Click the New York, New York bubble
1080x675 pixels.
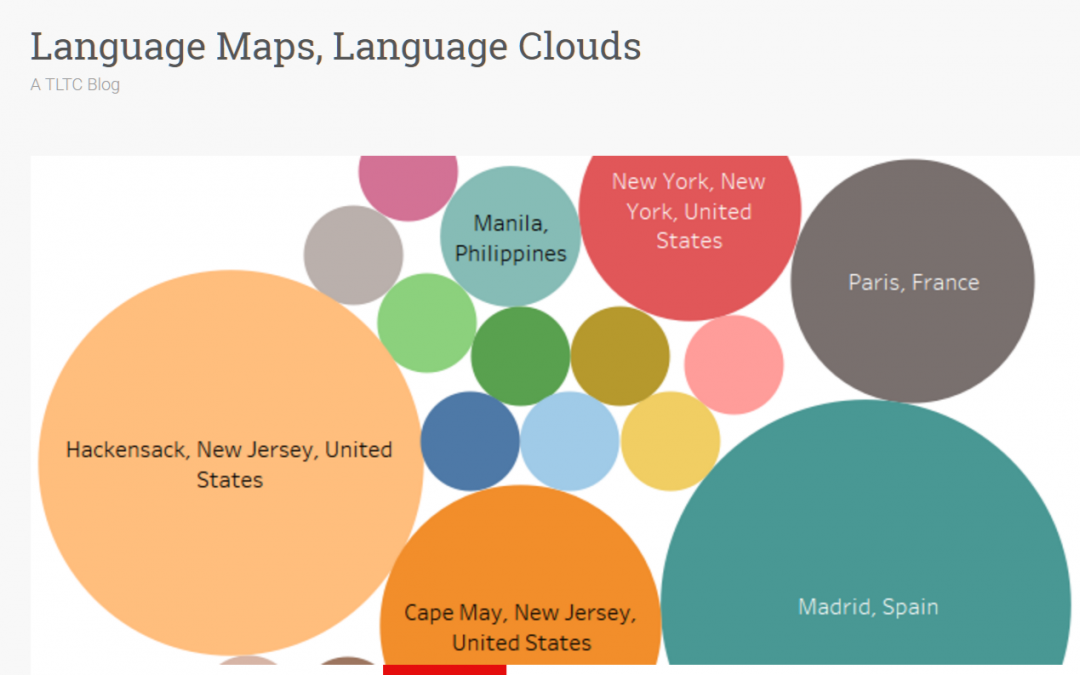pos(689,238)
